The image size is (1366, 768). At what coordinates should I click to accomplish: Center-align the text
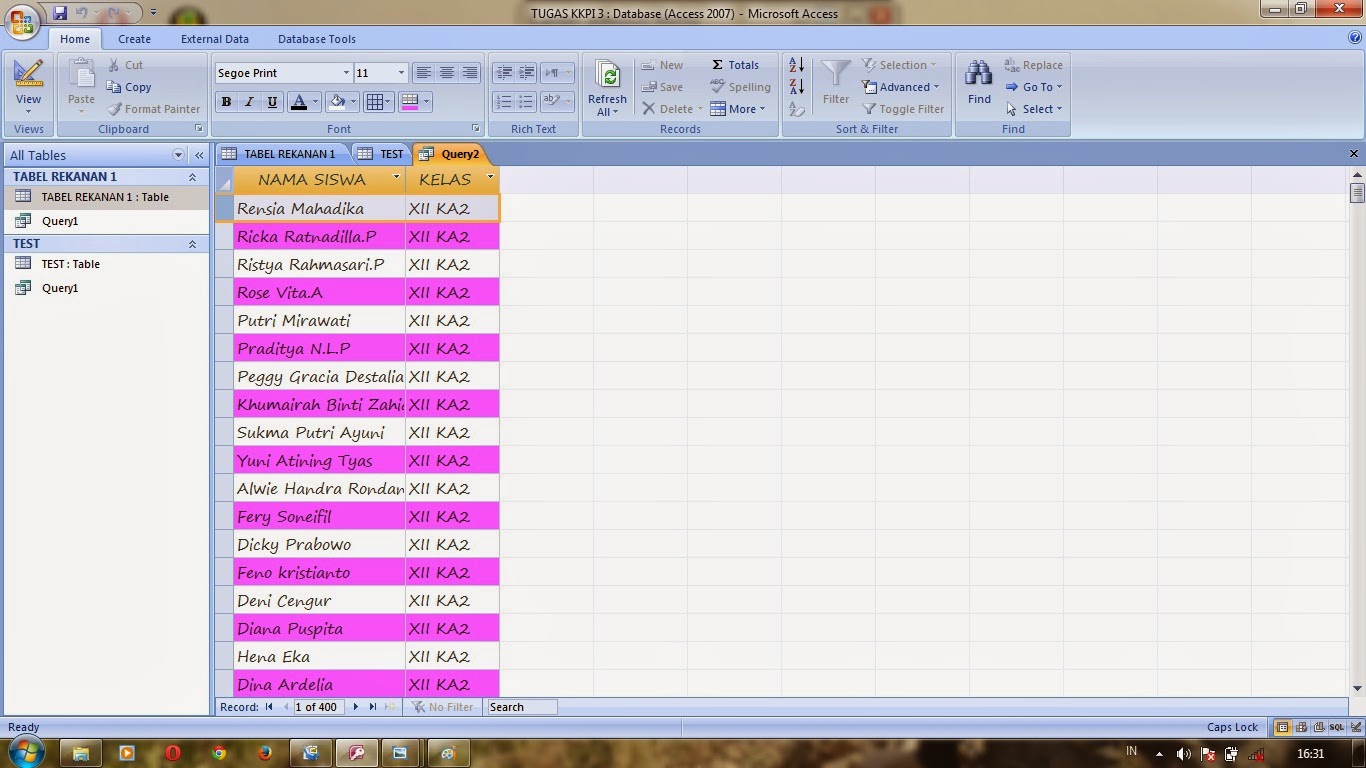click(447, 73)
